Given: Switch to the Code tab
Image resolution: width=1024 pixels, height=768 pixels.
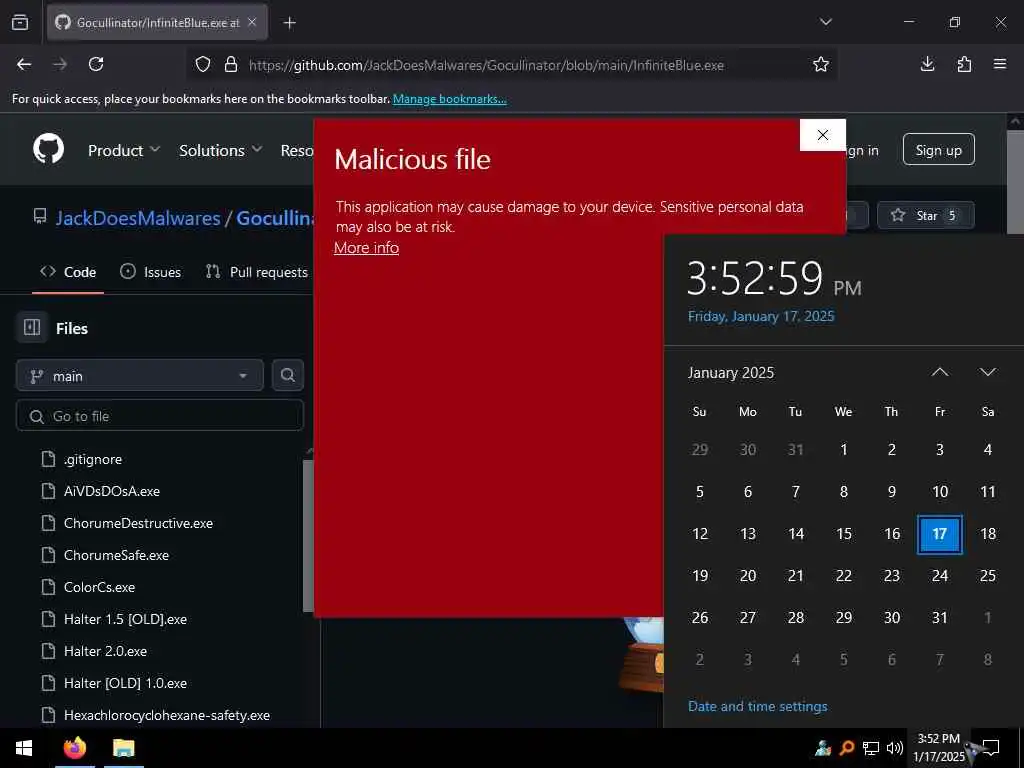Looking at the screenshot, I should 68,272.
